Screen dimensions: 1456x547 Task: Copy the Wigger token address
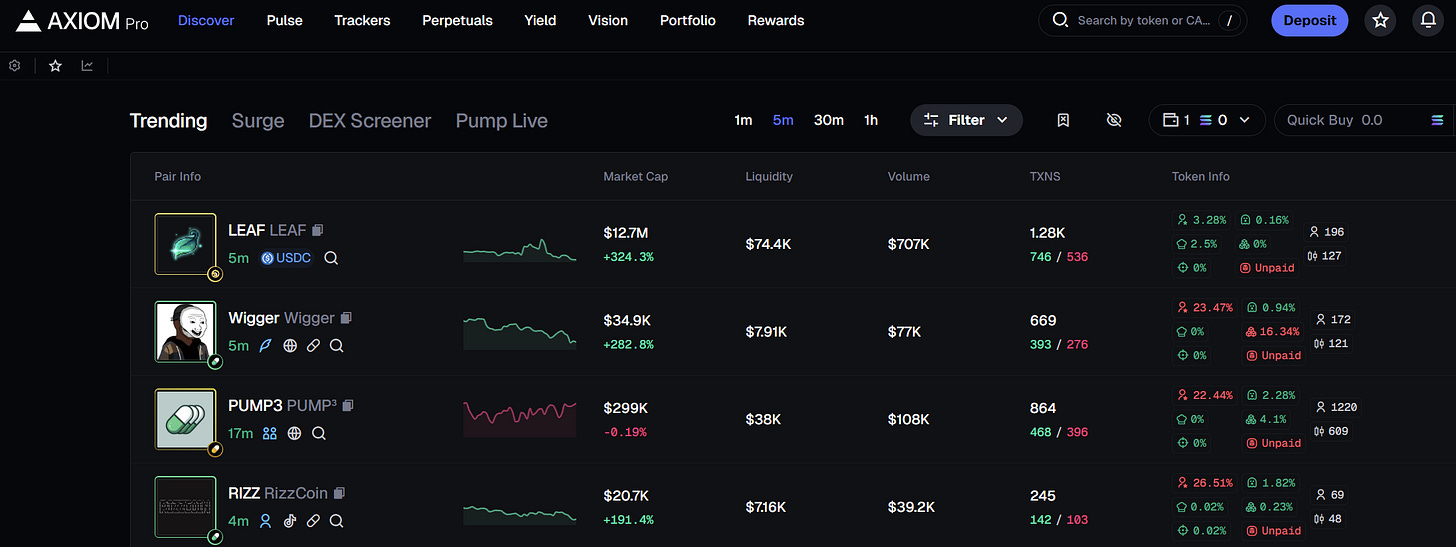[x=346, y=318]
